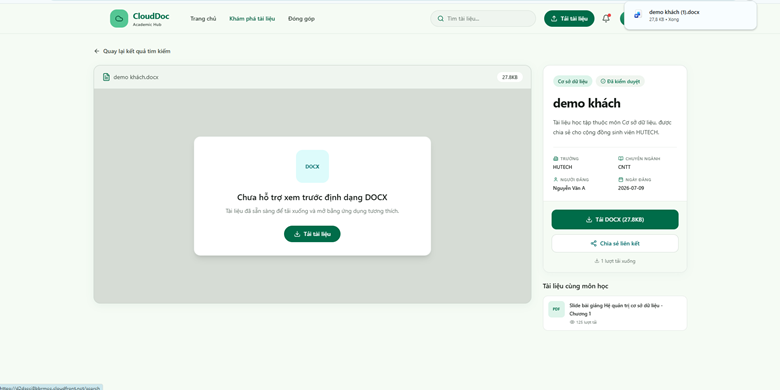
Task: Click the 27.8KB size badge in the file header
Action: point(509,77)
